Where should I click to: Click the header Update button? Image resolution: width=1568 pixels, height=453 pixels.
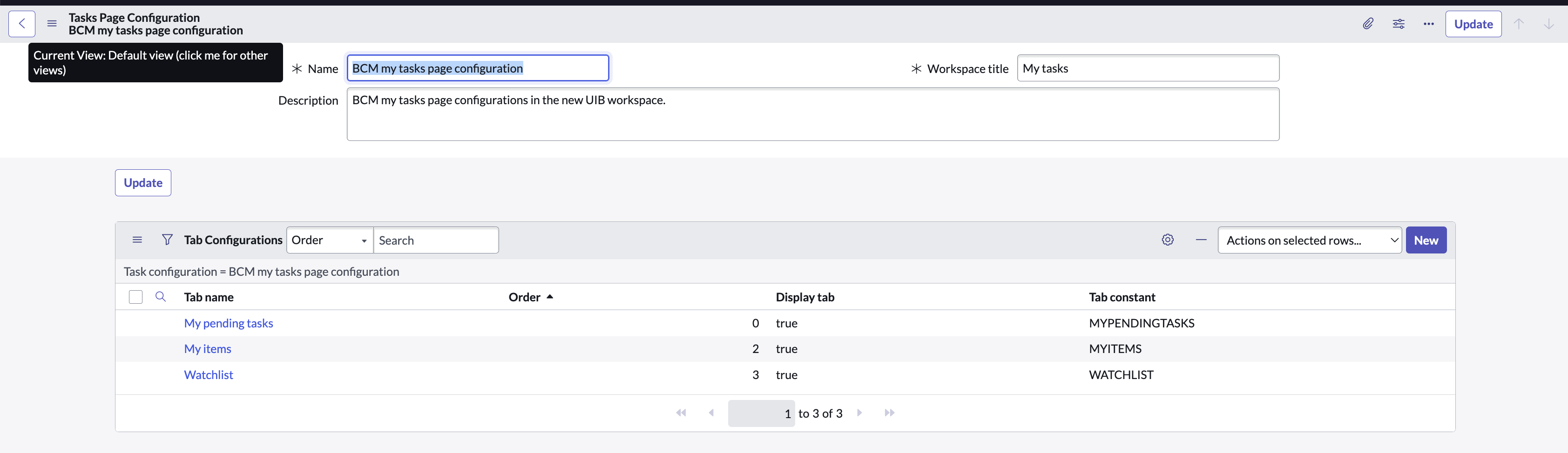point(1473,24)
